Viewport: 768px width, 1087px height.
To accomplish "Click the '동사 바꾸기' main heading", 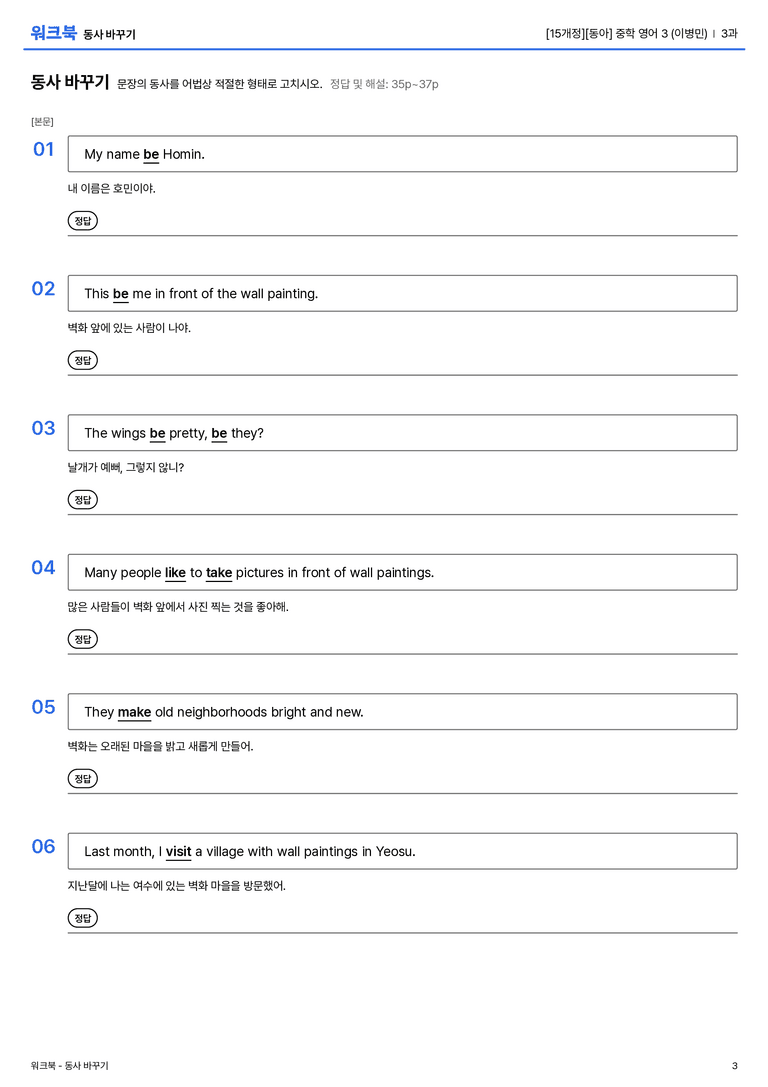I will (70, 82).
